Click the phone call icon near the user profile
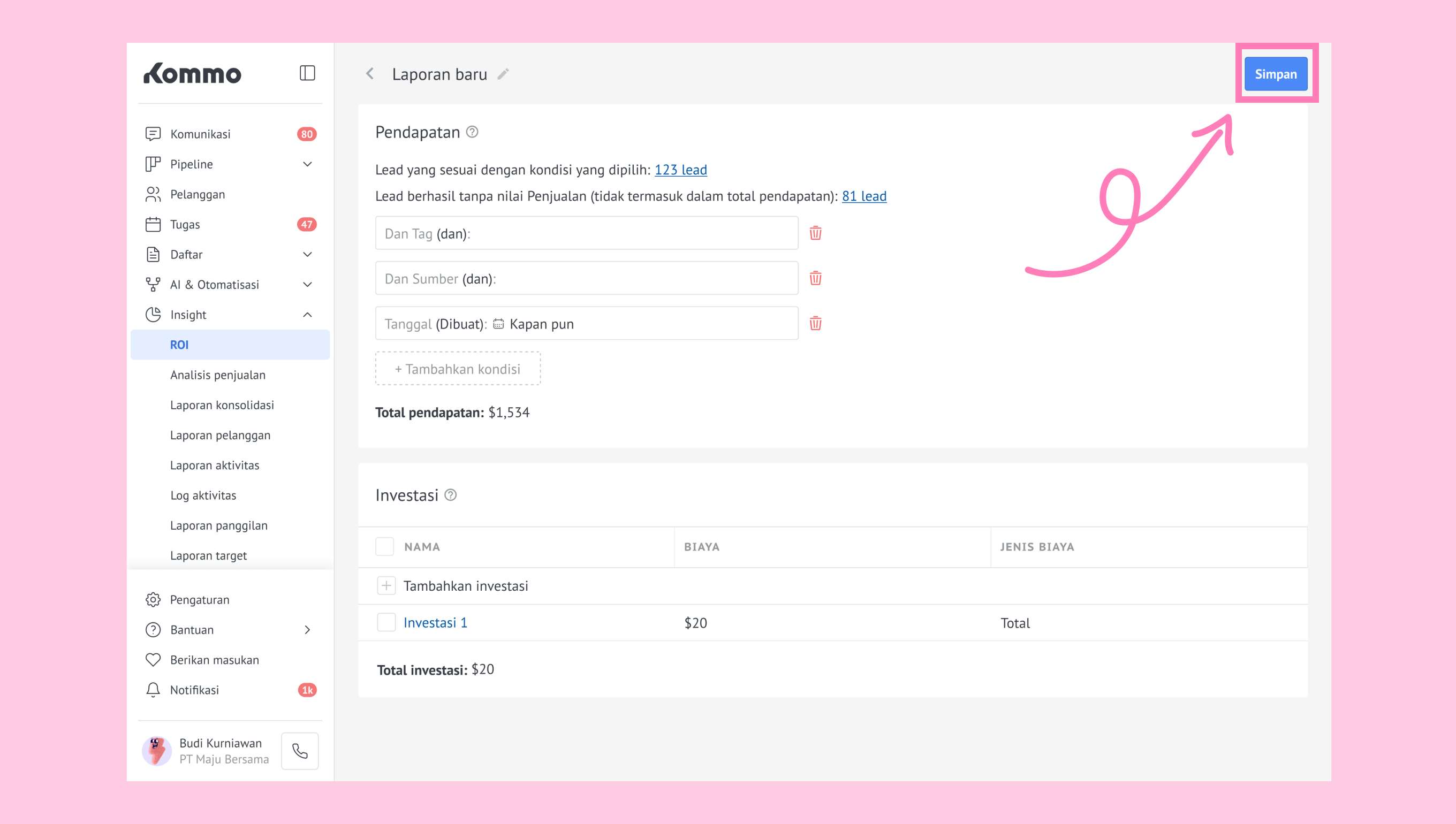This screenshot has height=824, width=1456. tap(300, 751)
